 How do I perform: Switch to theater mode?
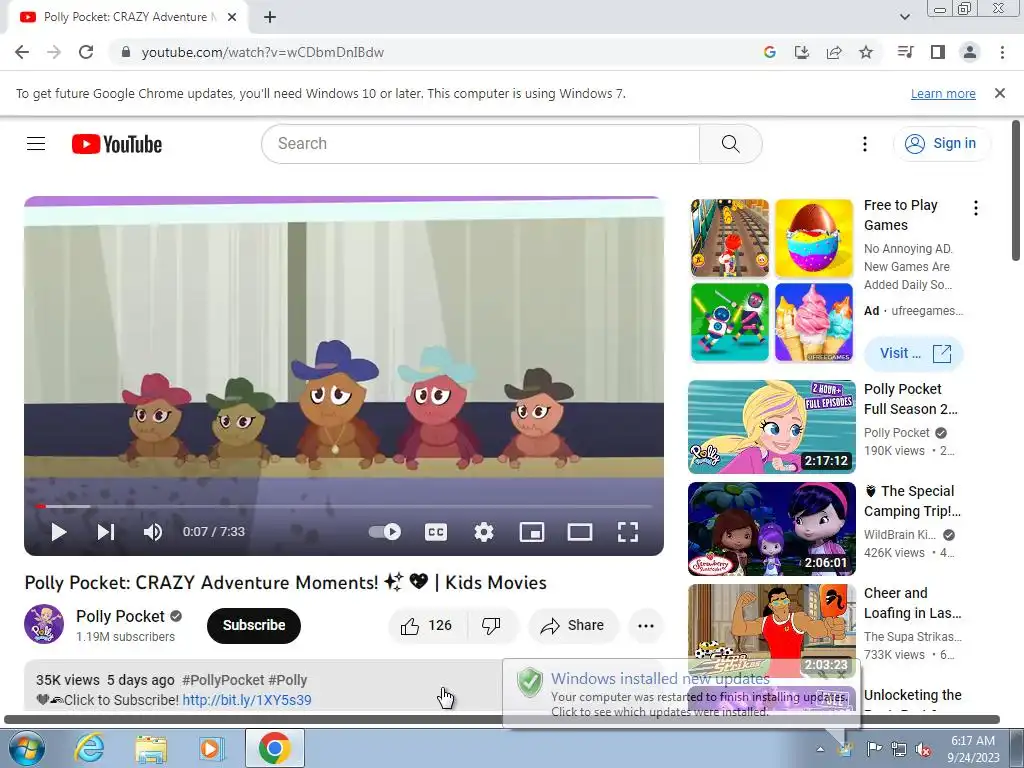click(x=579, y=532)
